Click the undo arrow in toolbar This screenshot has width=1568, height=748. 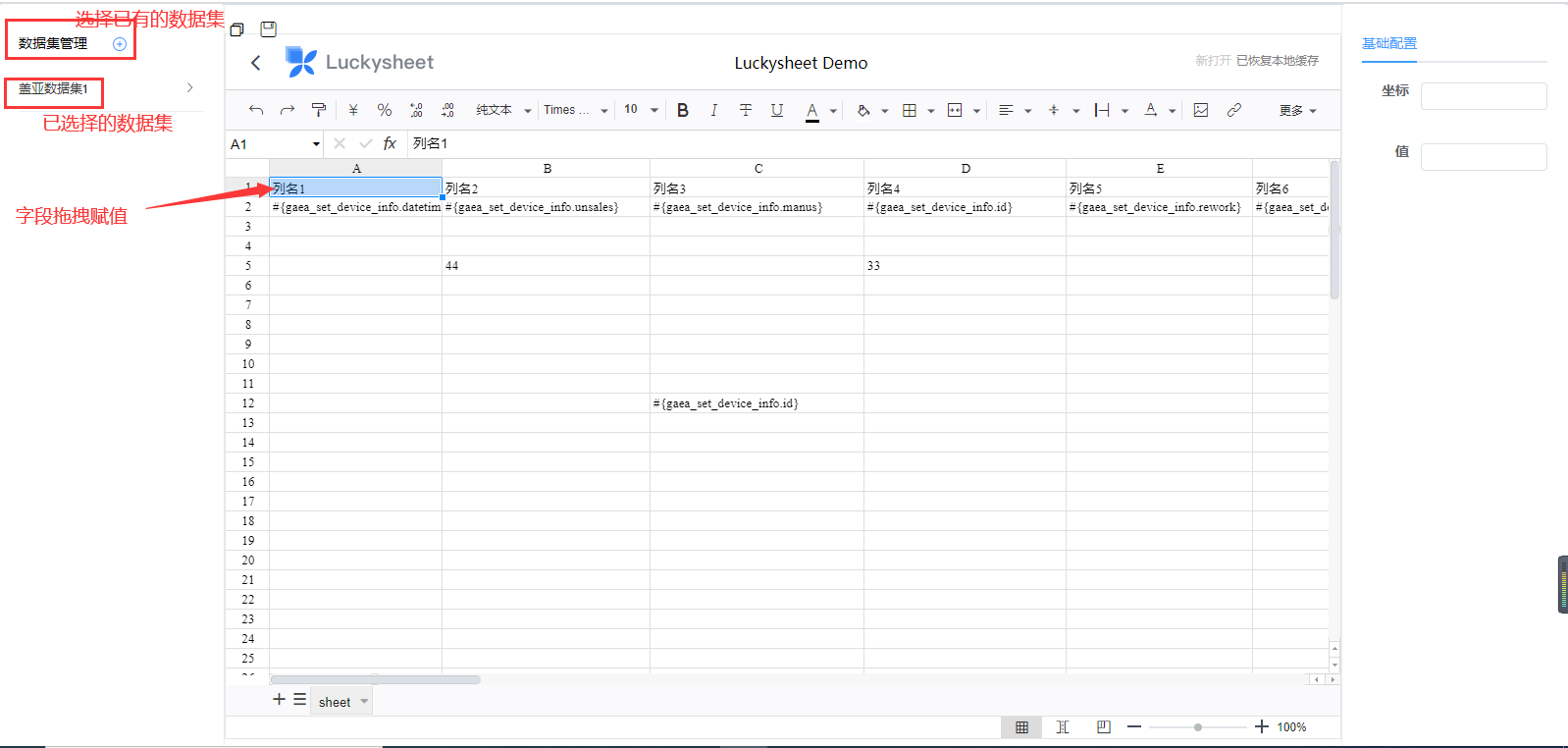pyautogui.click(x=256, y=110)
